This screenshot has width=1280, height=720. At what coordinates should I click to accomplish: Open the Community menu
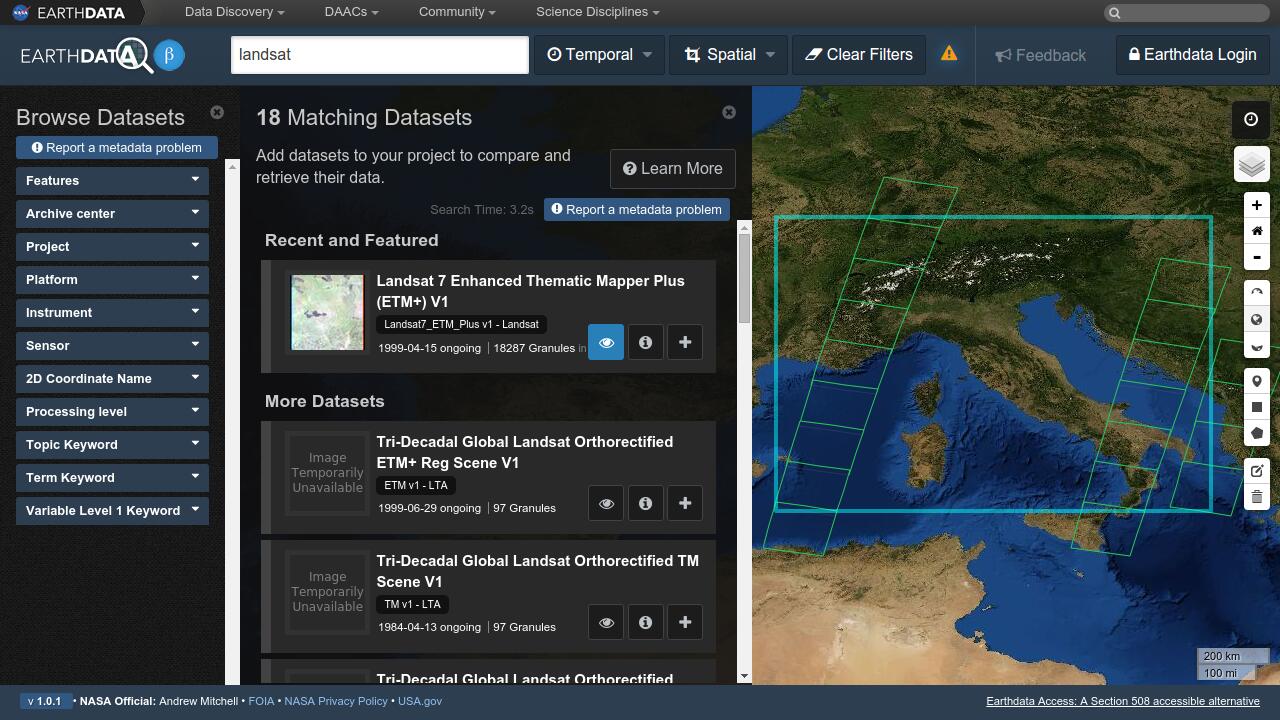[x=457, y=12]
